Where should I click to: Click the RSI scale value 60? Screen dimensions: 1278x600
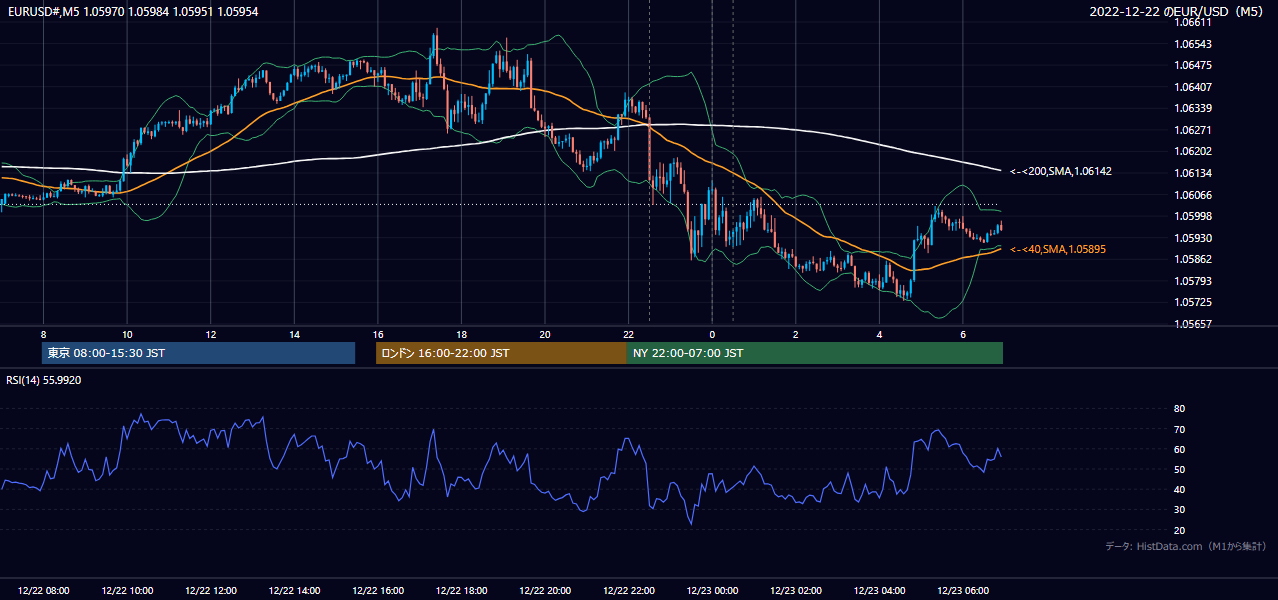tap(1179, 449)
